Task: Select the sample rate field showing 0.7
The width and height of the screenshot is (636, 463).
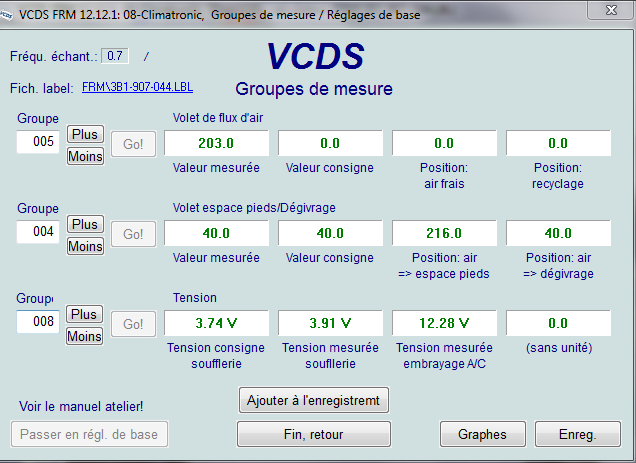Action: click(115, 56)
